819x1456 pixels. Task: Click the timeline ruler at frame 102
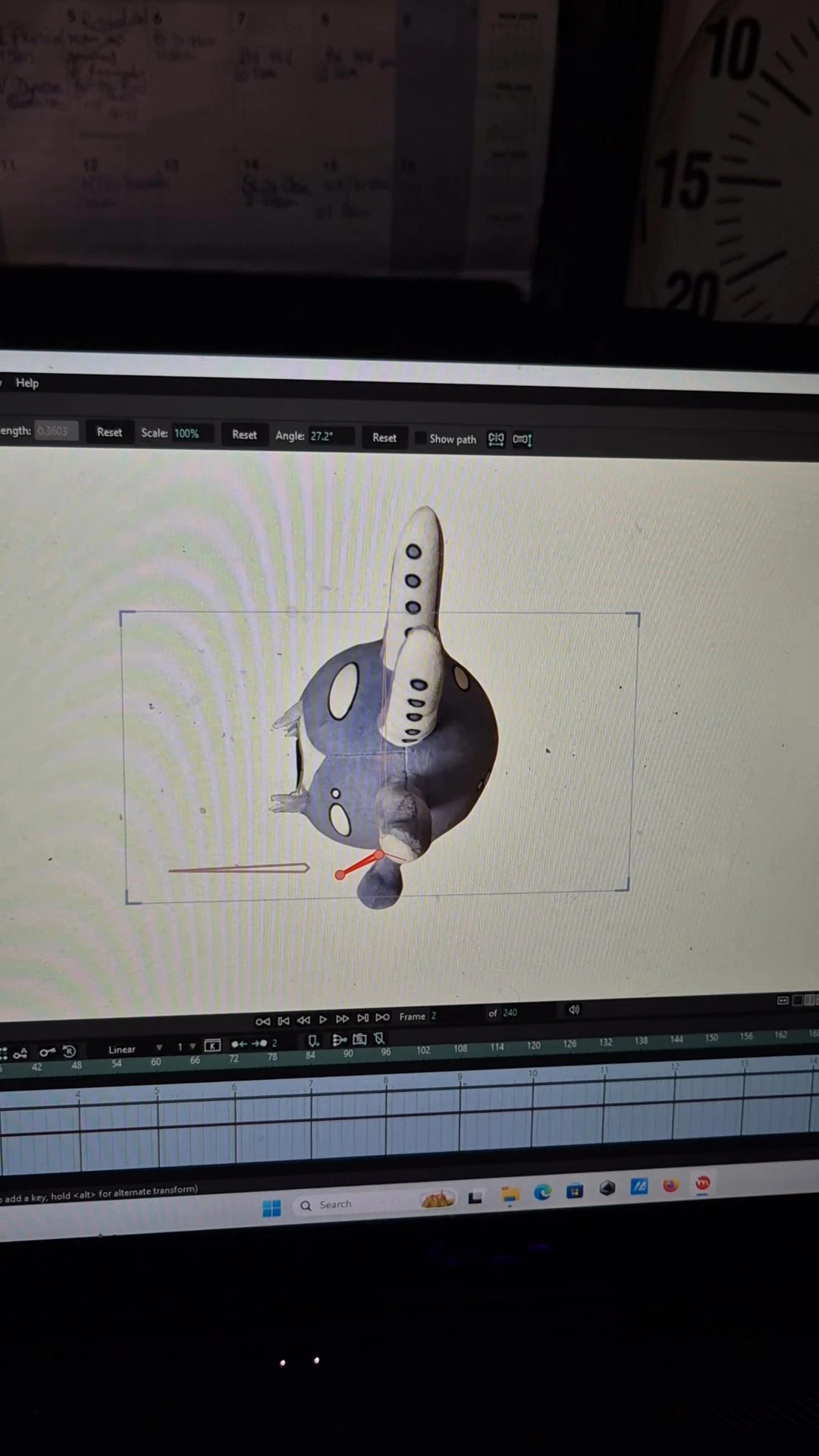423,1050
